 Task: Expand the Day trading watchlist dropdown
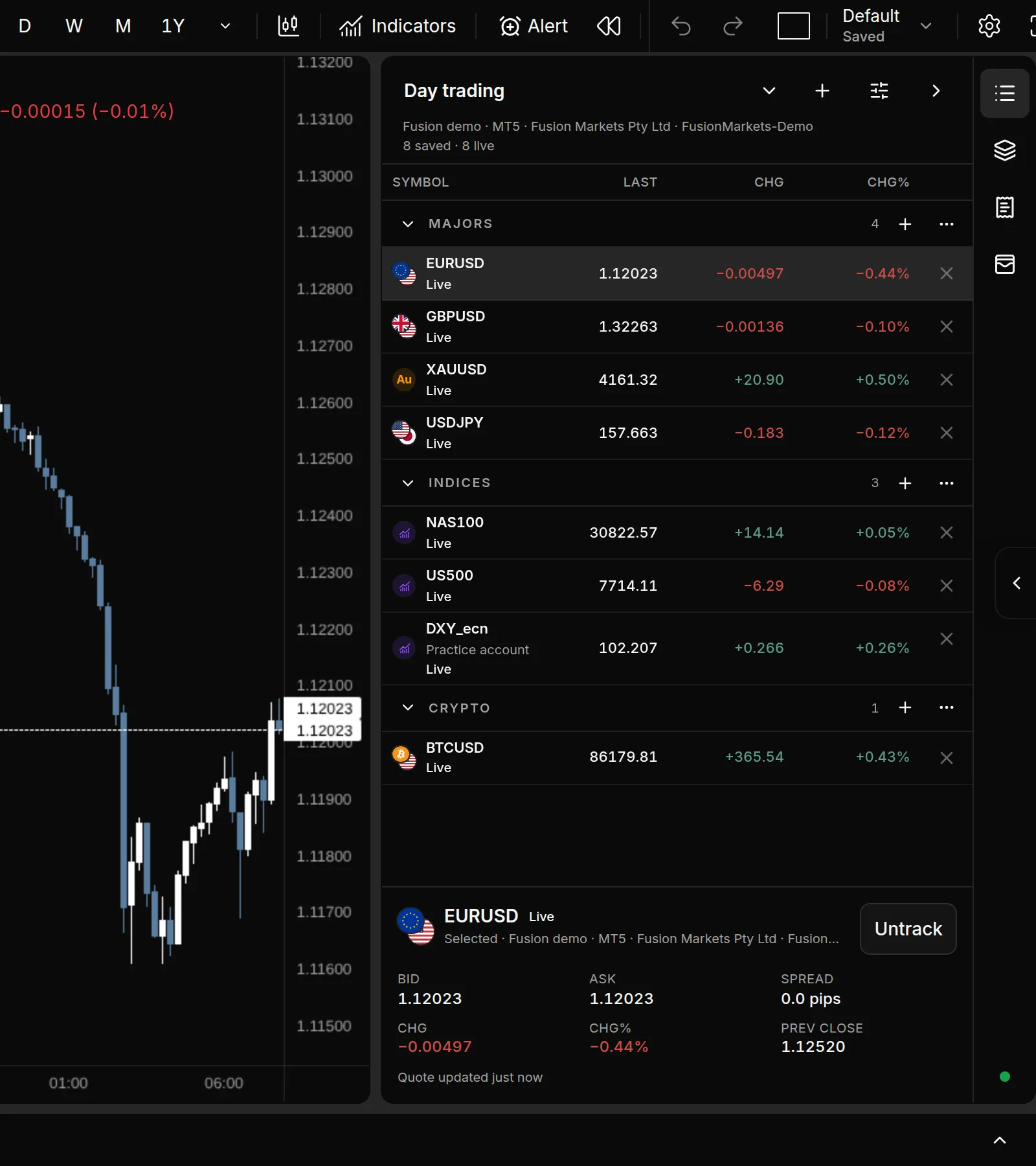point(769,91)
